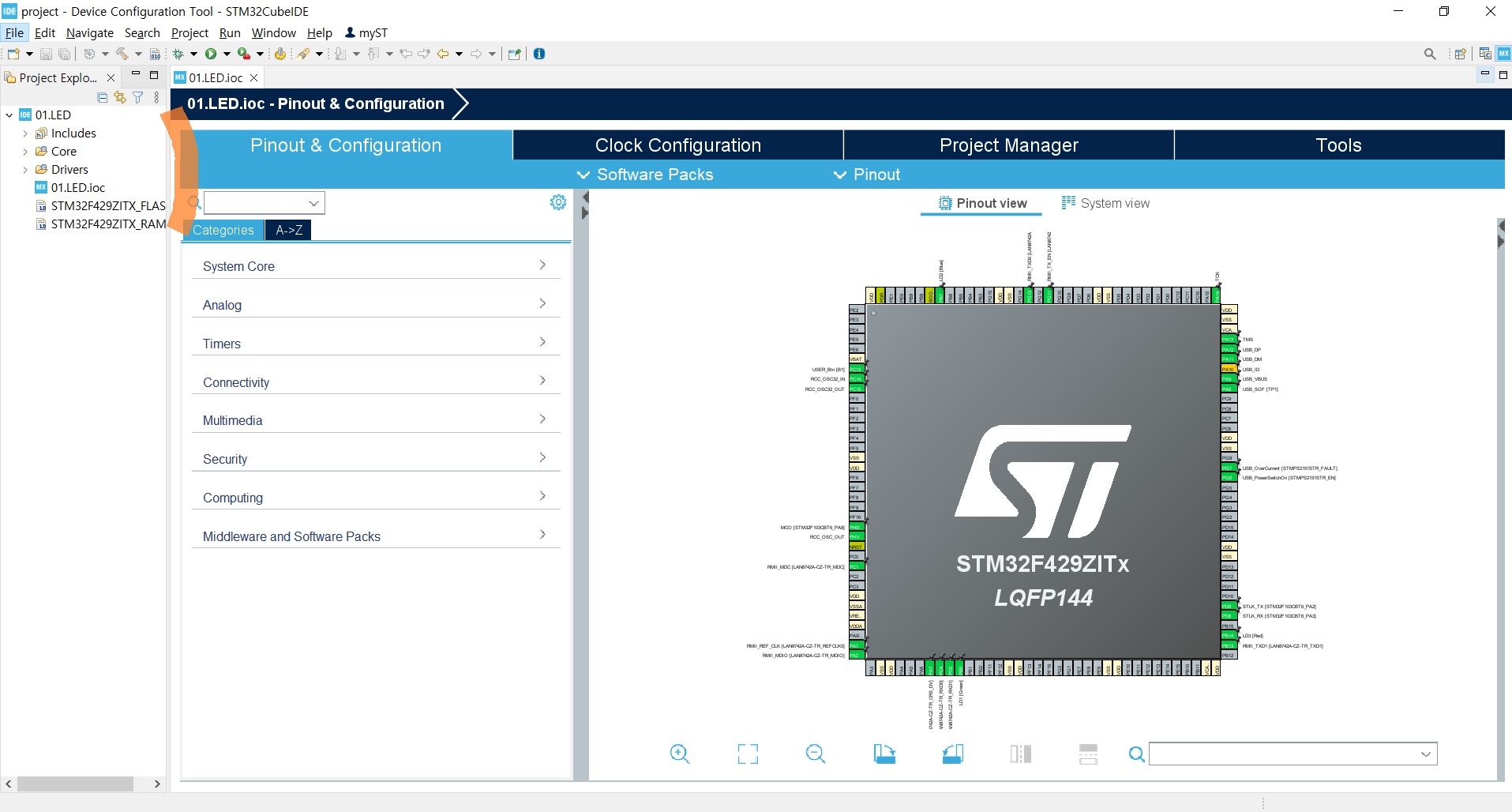Select STM32F429ZITX_FLASH linker file

(x=108, y=206)
